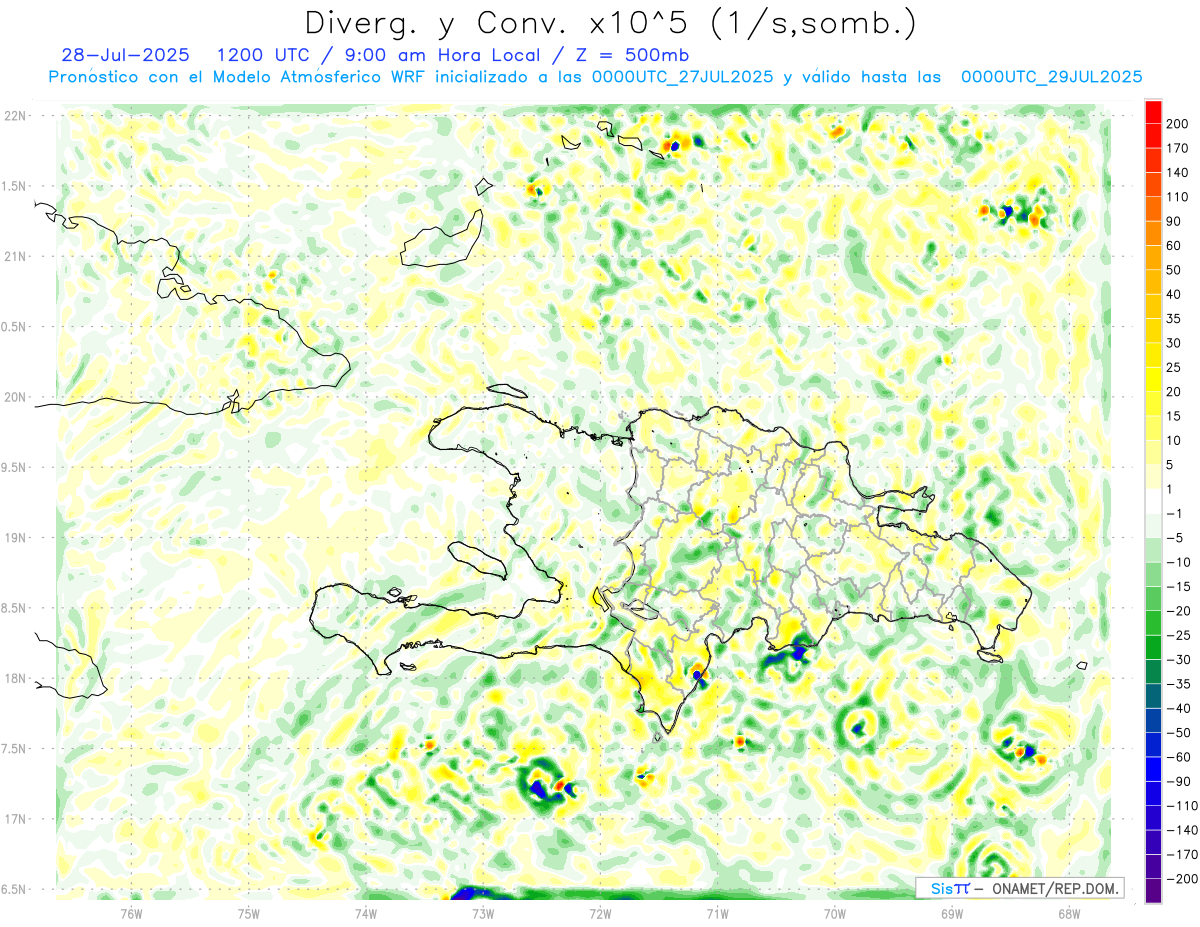Click the colorbar value '-140'
1200x927 pixels.
tap(1184, 830)
